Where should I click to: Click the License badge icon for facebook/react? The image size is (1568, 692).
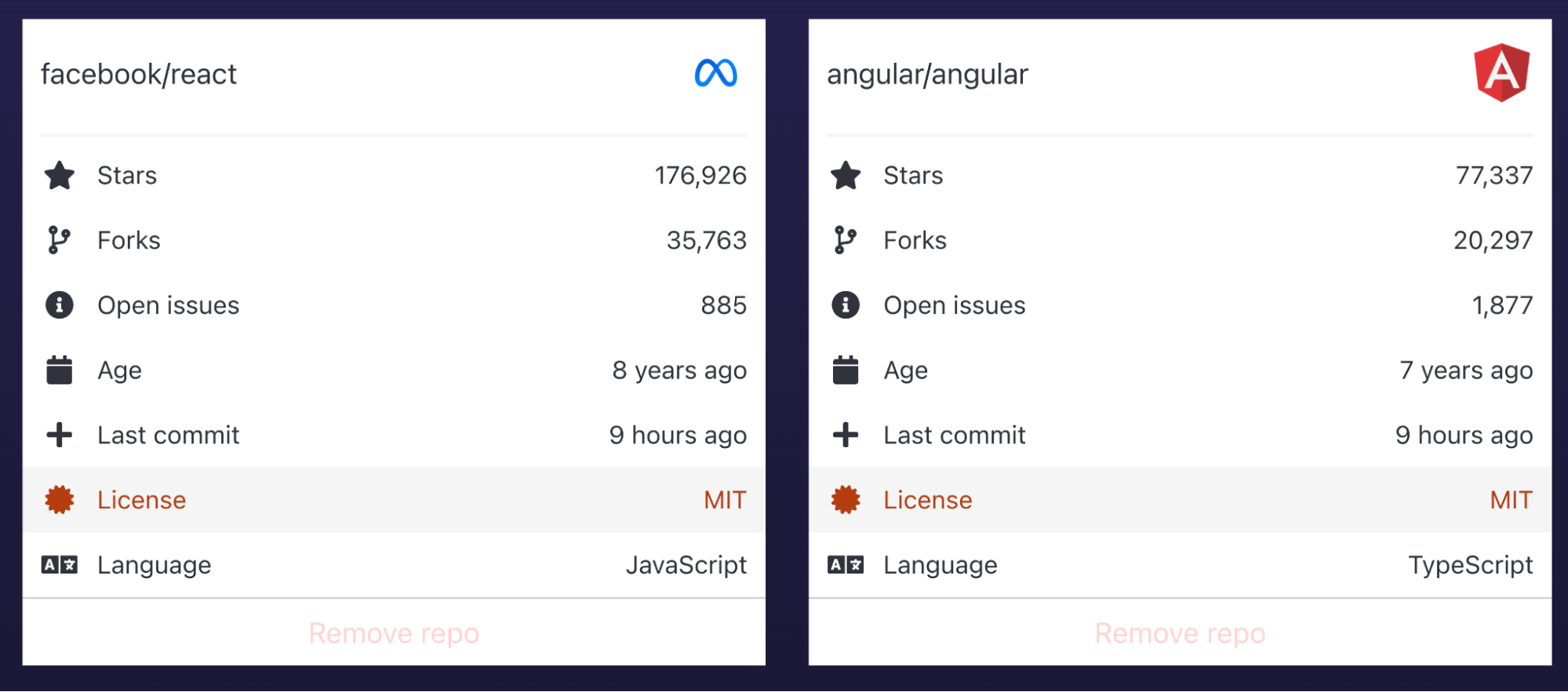click(60, 500)
